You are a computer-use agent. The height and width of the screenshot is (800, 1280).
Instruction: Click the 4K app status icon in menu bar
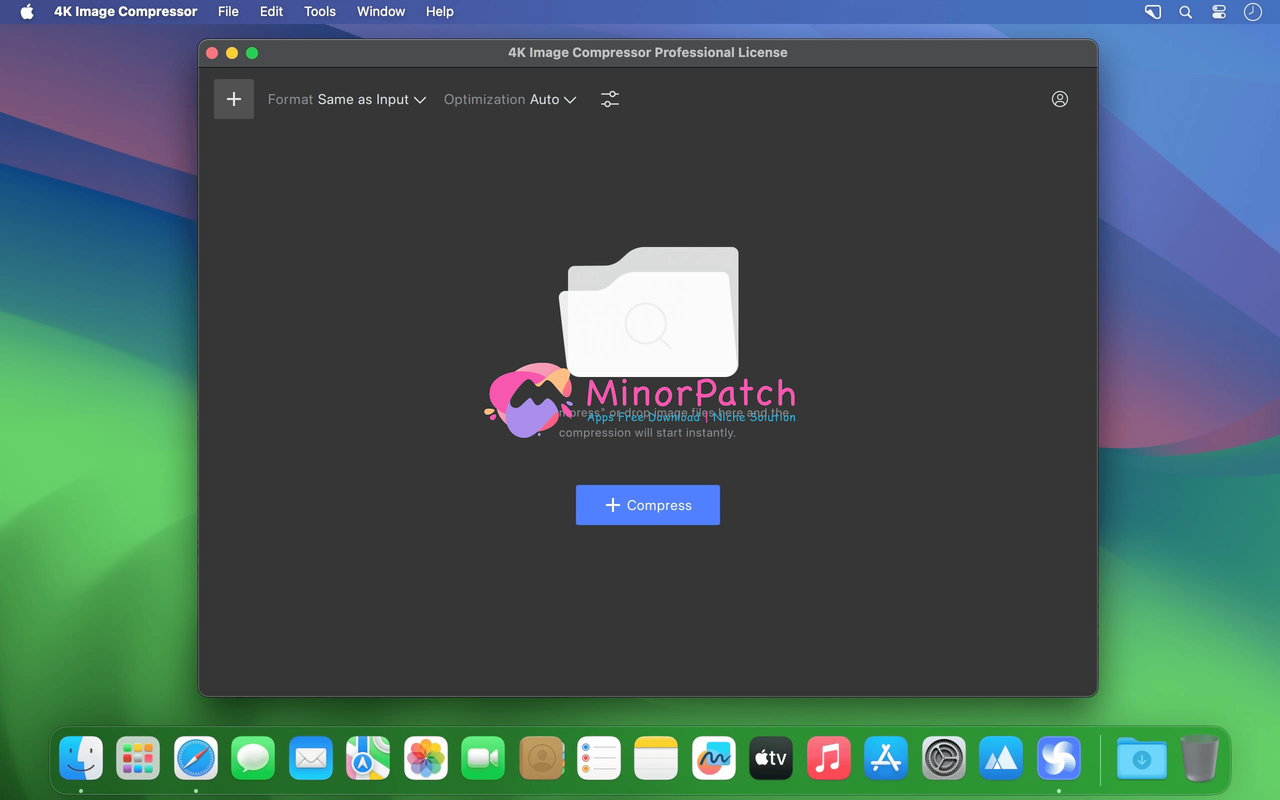pyautogui.click(x=1152, y=12)
